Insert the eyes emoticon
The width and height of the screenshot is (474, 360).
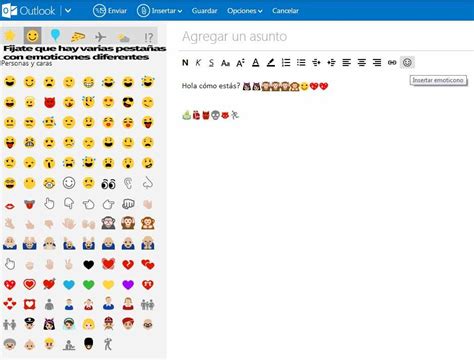(x=108, y=184)
